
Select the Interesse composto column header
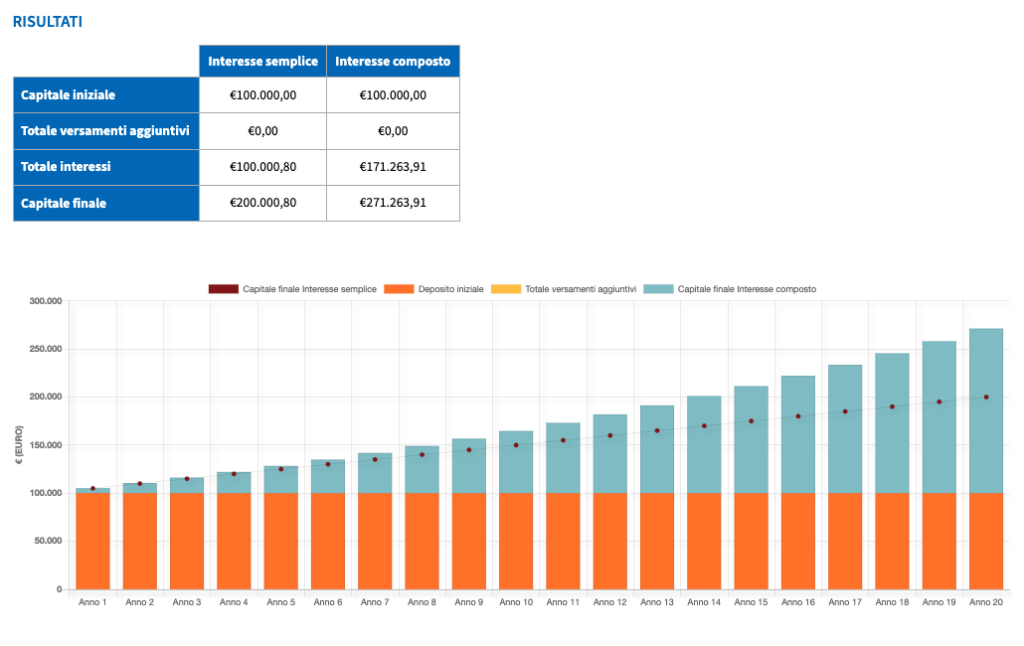[393, 61]
